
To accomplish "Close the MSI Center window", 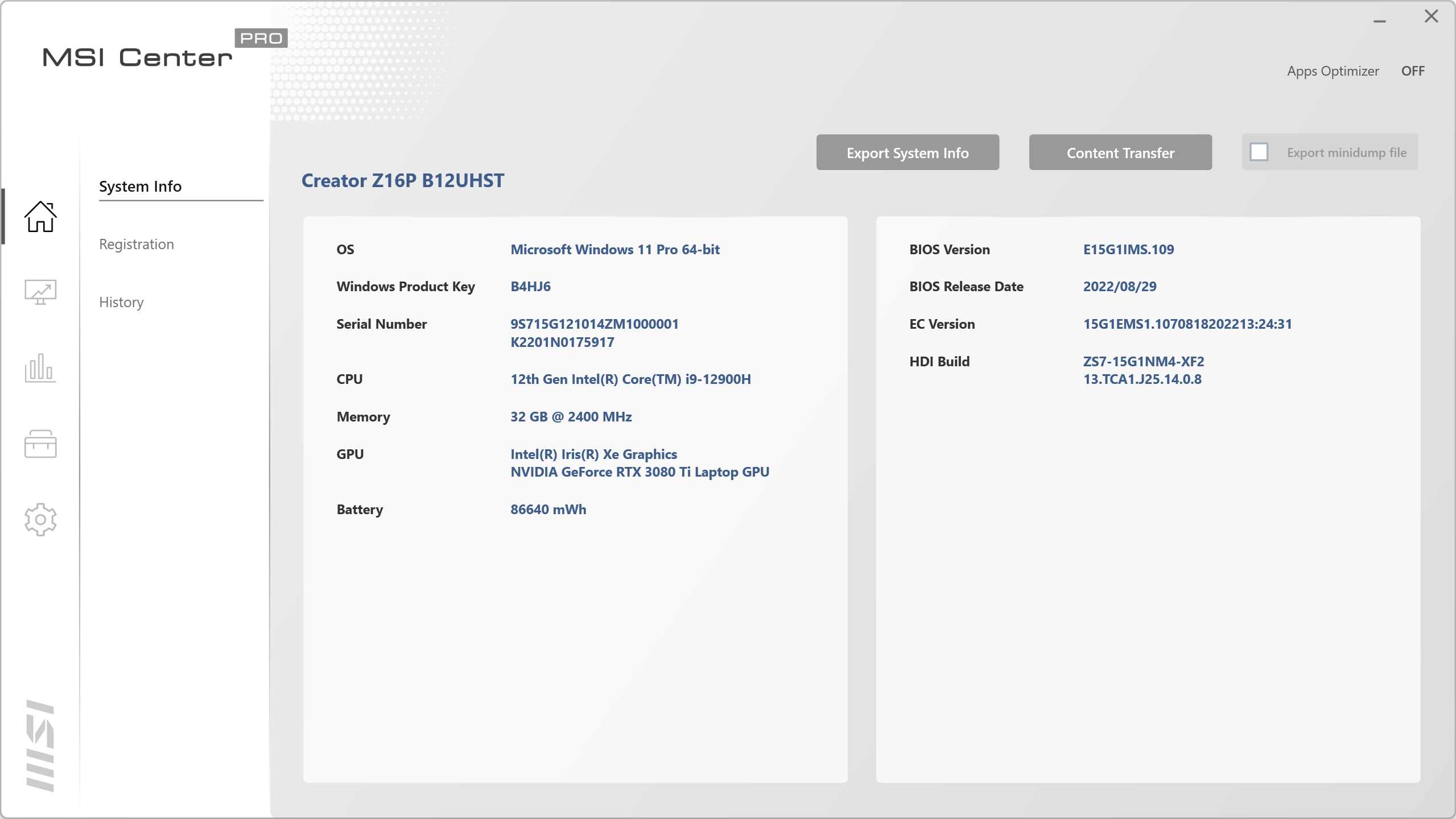I will pyautogui.click(x=1431, y=16).
